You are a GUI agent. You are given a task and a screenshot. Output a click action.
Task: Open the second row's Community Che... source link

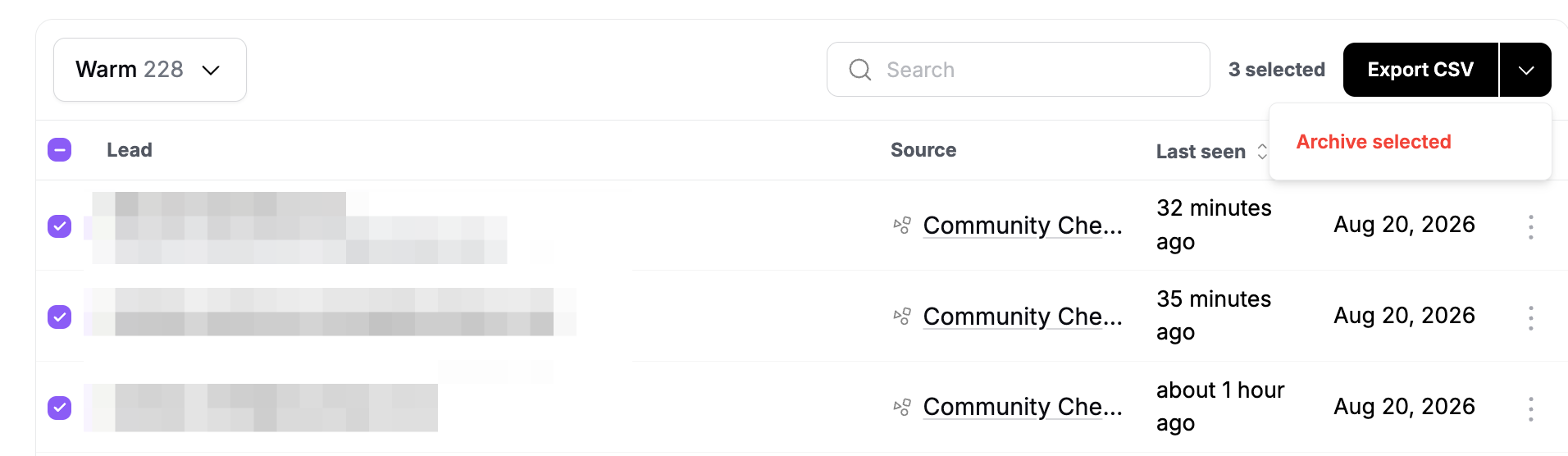pyautogui.click(x=1023, y=317)
